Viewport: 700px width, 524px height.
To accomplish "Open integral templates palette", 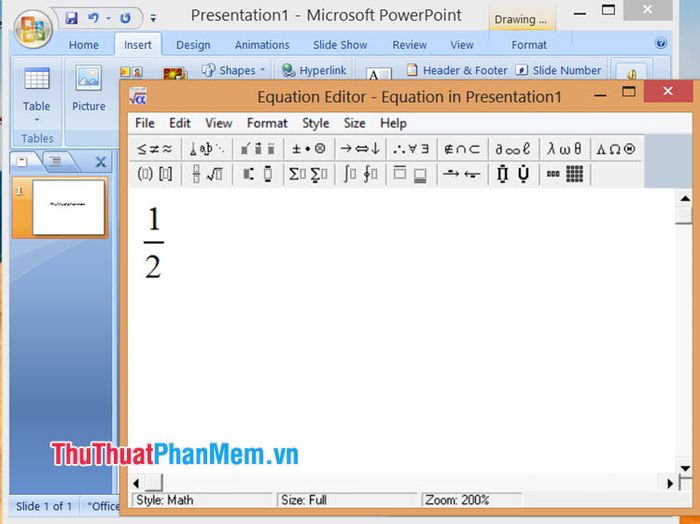I will (360, 174).
